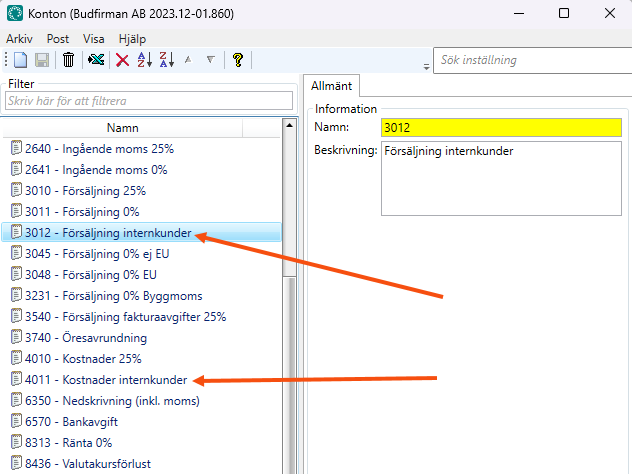Click the Excel export icon
Viewport: 632px width, 474px height.
[x=96, y=60]
